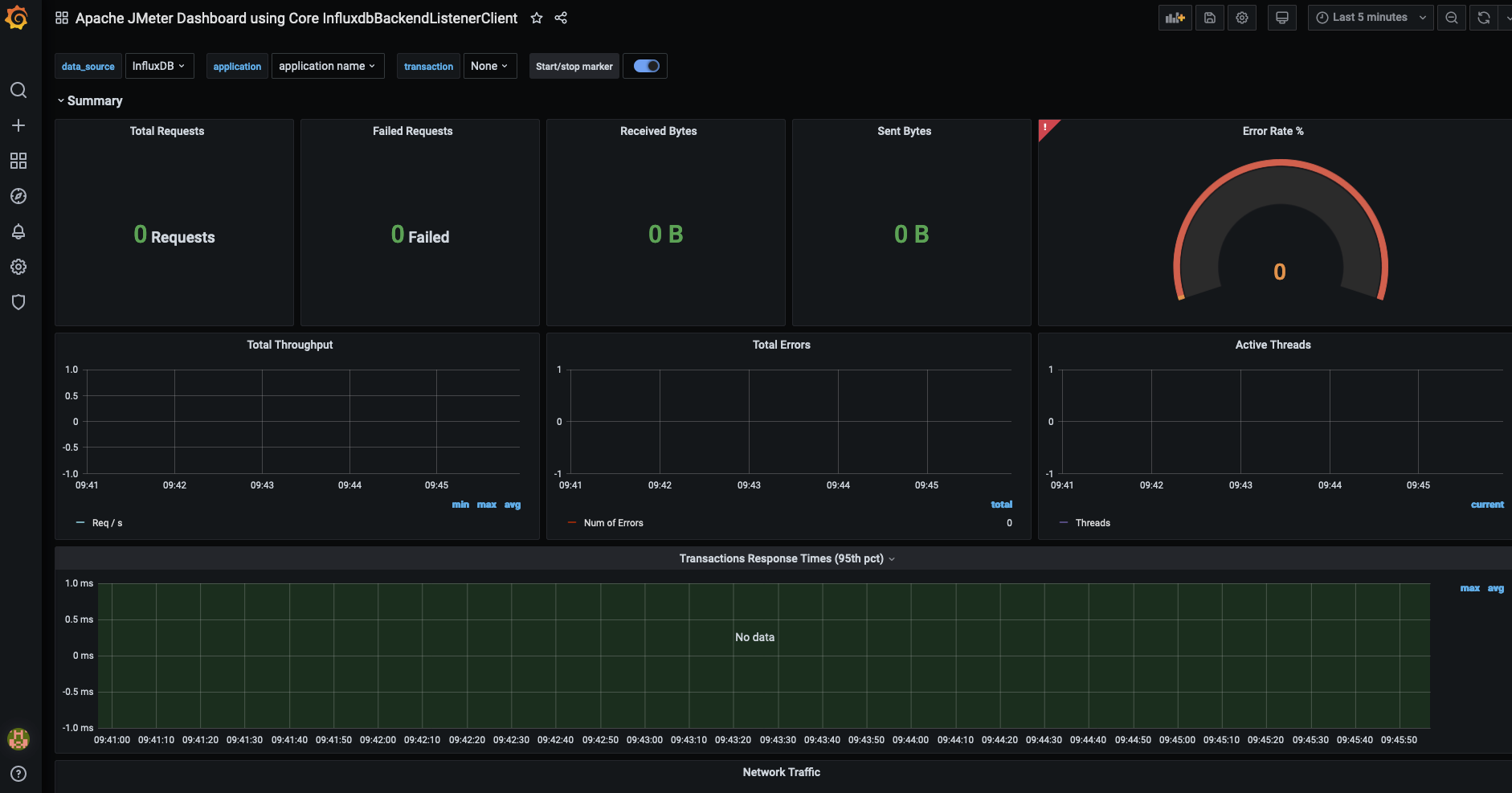Click the Sent Bytes panel title
This screenshot has width=1512, height=793.
pyautogui.click(x=905, y=131)
